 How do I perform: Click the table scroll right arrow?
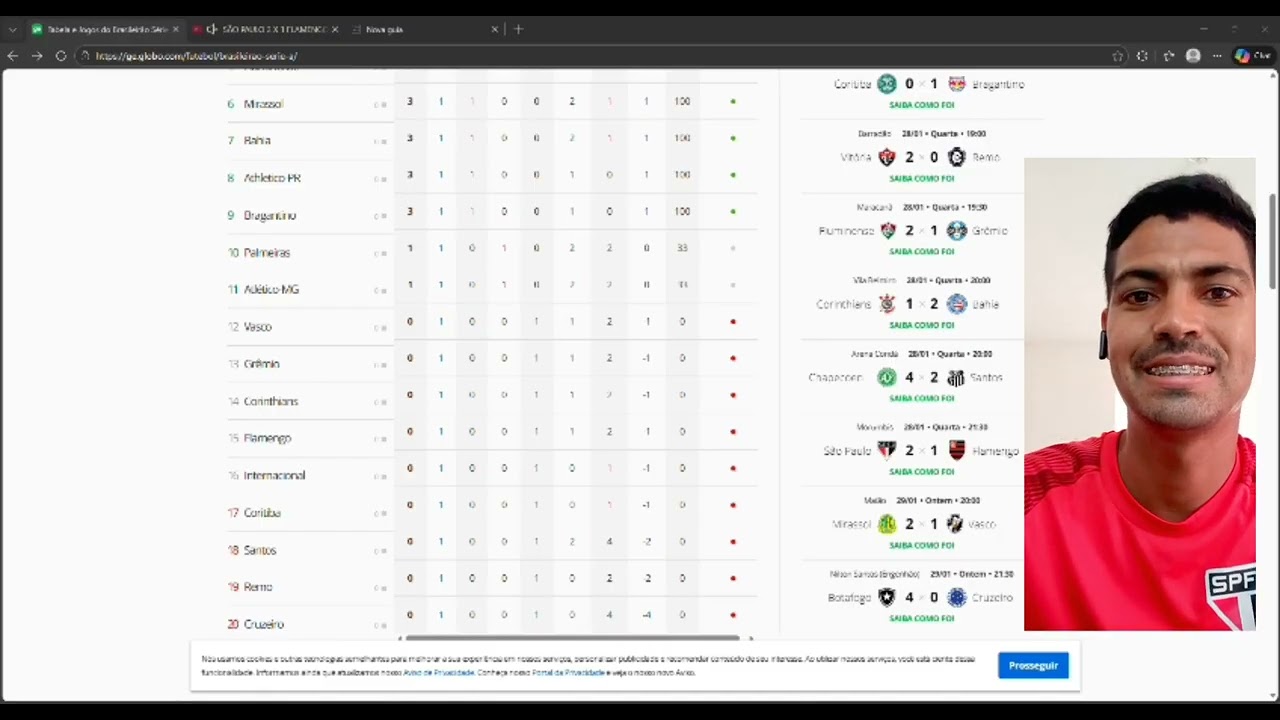click(751, 638)
